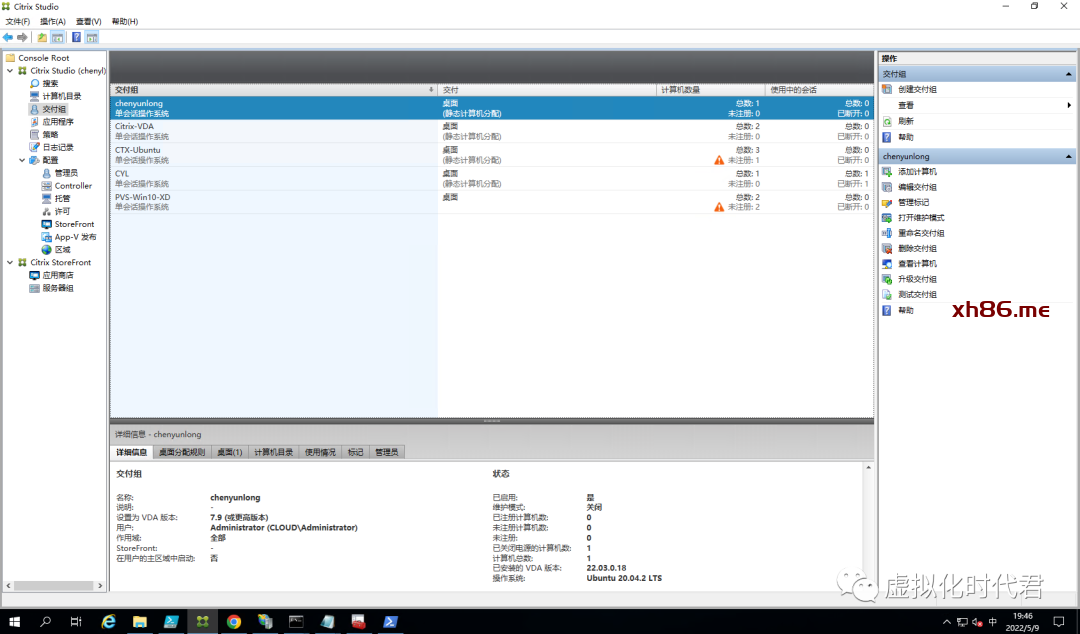This screenshot has width=1080, height=634.
Task: Click 管理标记 in the actions pane
Action: (913, 203)
